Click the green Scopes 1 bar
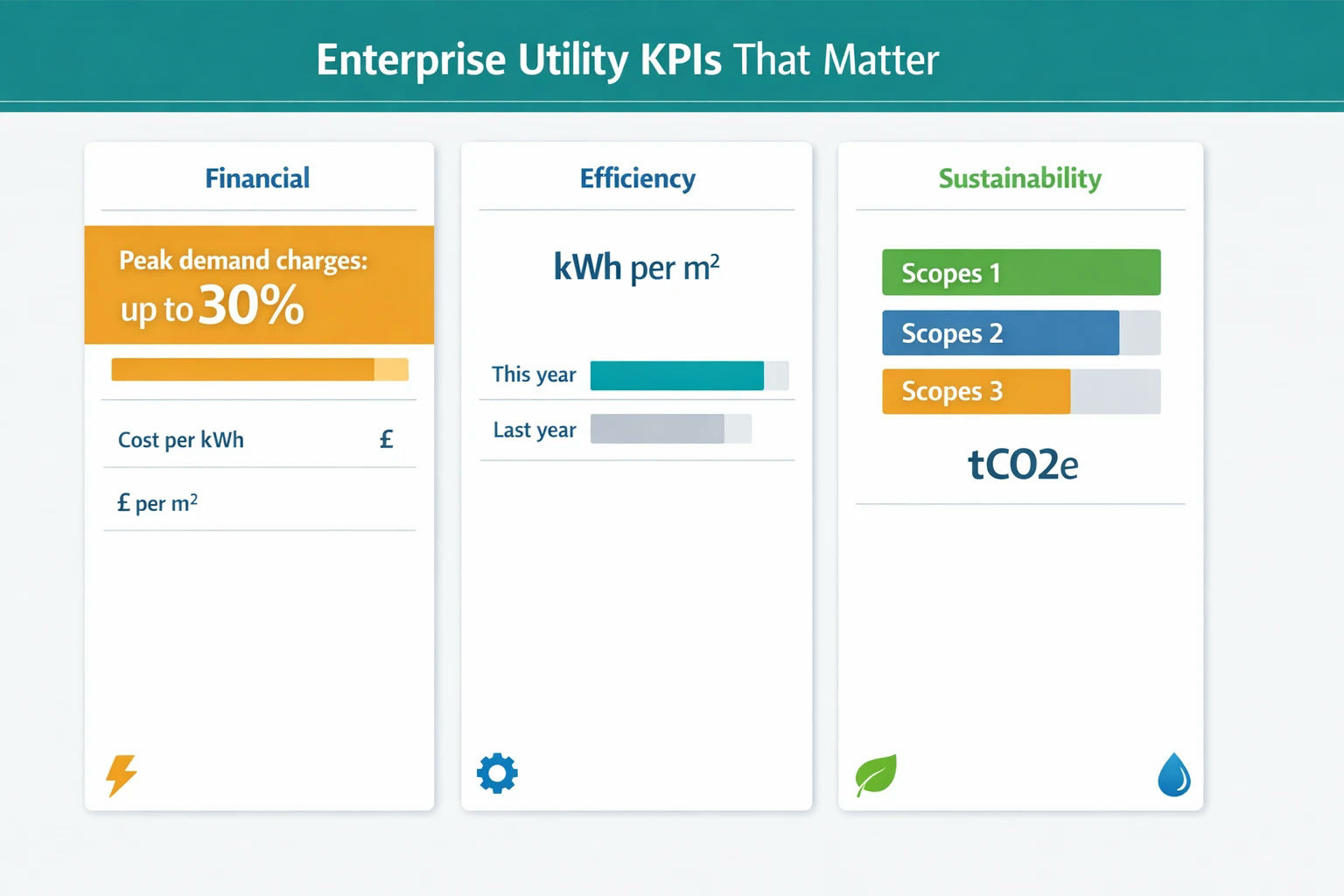 (x=1021, y=272)
